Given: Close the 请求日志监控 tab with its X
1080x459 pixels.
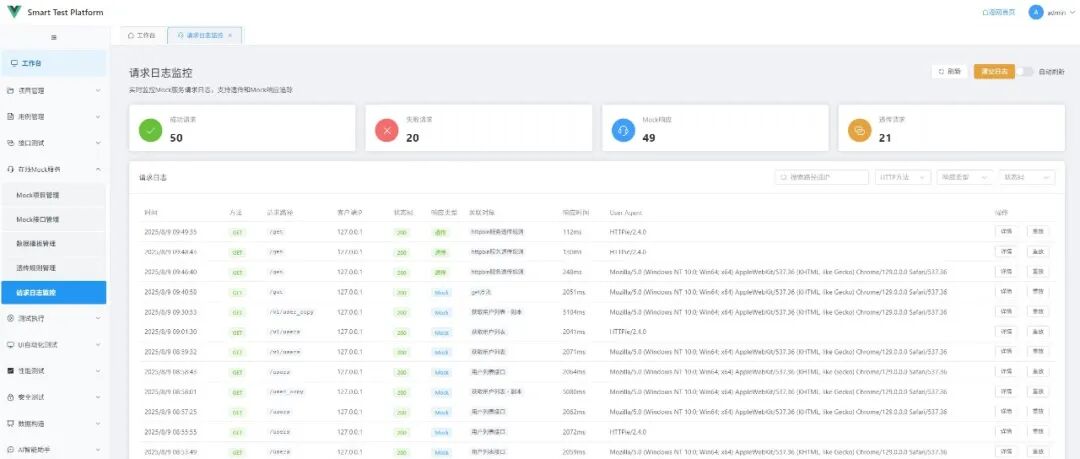Looking at the screenshot, I should pos(230,35).
